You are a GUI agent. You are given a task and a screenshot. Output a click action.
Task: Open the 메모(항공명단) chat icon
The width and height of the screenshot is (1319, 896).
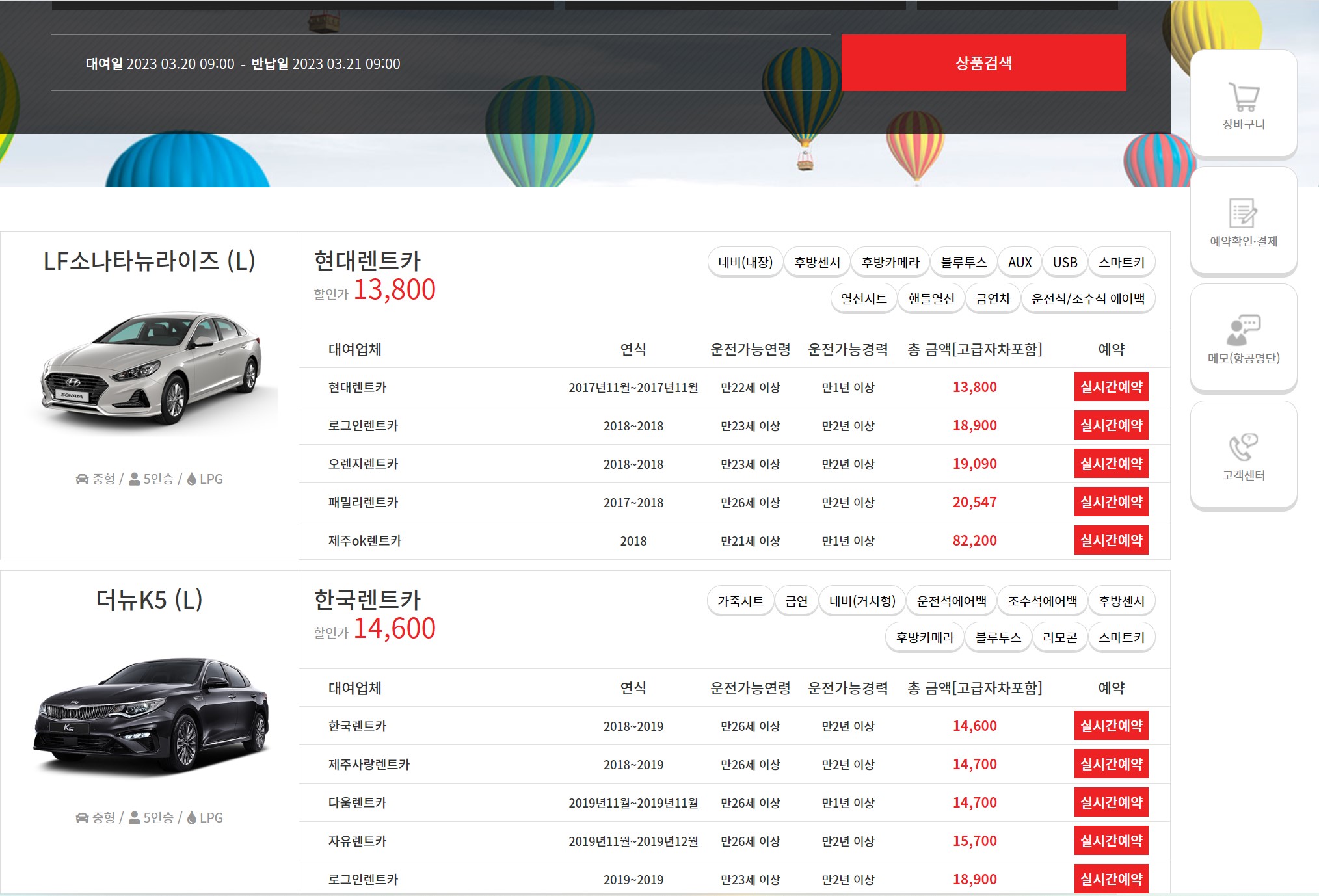point(1244,330)
